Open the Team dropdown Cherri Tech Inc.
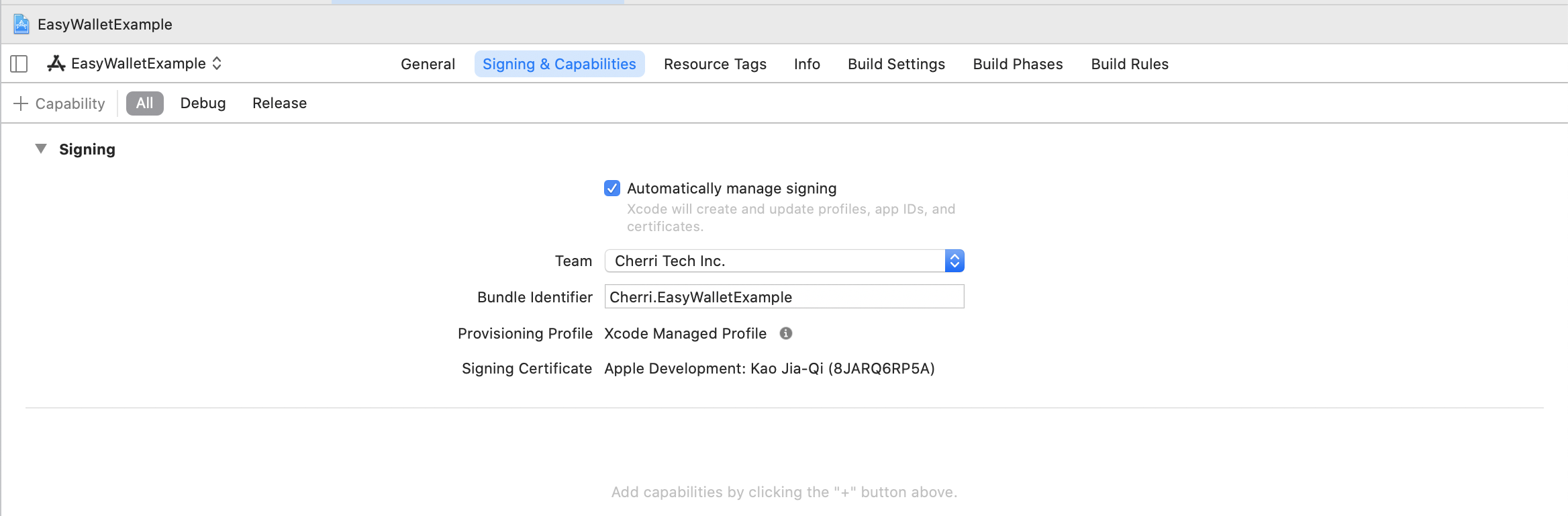Image resolution: width=1568 pixels, height=516 pixels. (x=784, y=261)
